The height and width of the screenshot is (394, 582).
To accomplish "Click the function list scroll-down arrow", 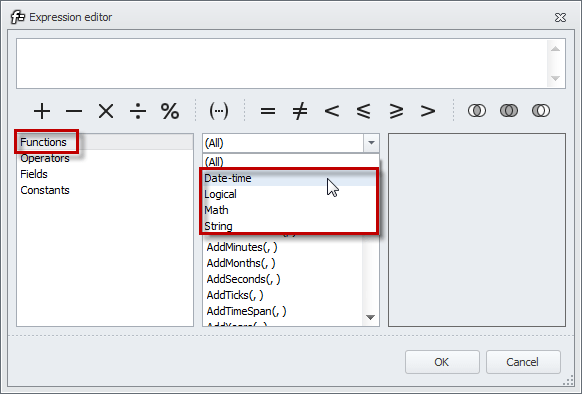I will coord(370,317).
